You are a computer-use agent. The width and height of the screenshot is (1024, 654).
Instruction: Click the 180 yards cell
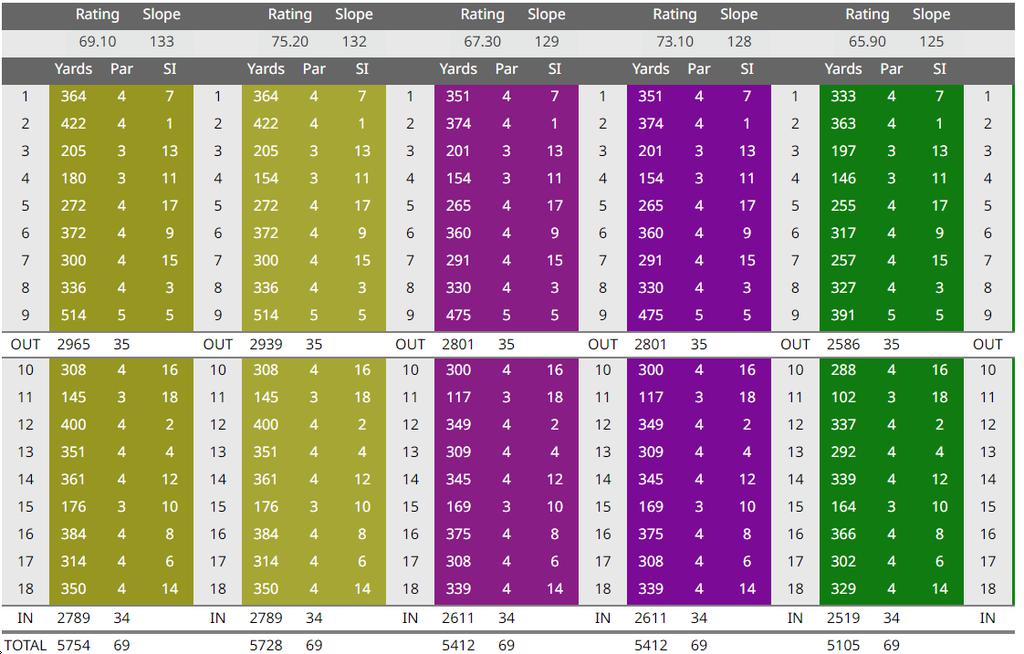73,179
